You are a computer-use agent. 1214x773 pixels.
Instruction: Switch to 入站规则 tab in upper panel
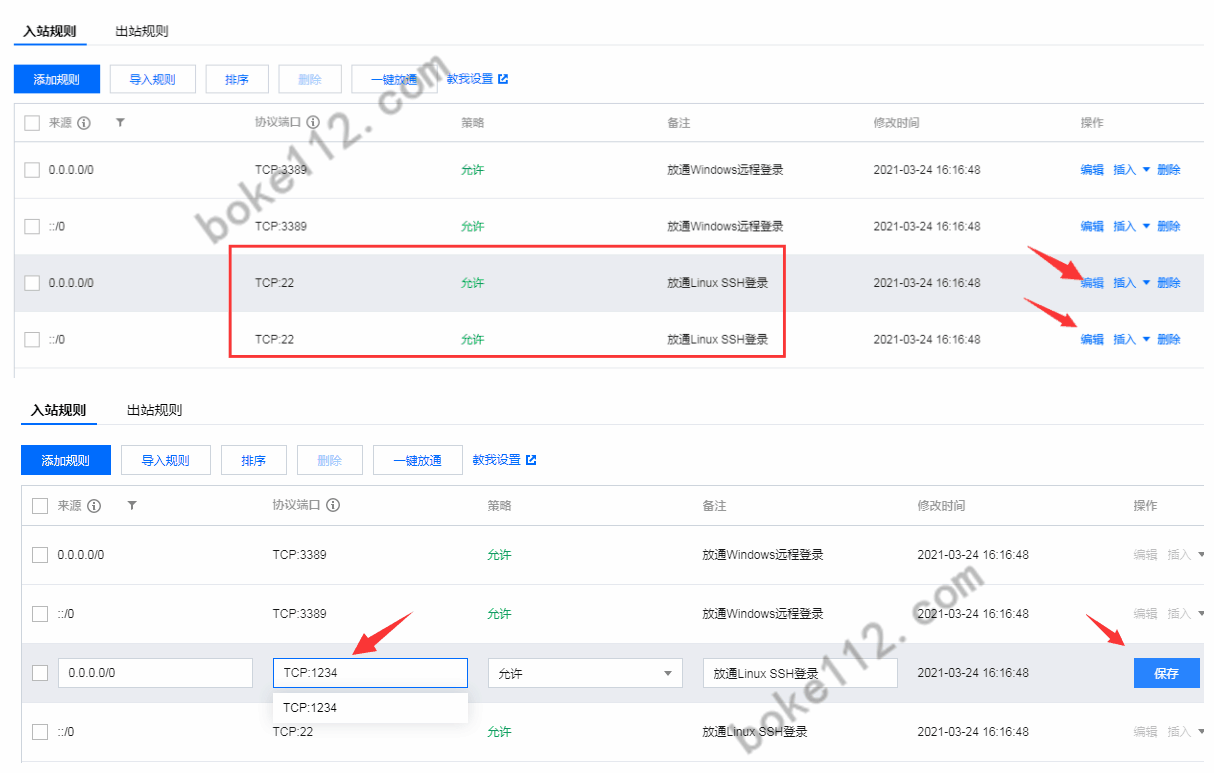pyautogui.click(x=50, y=31)
